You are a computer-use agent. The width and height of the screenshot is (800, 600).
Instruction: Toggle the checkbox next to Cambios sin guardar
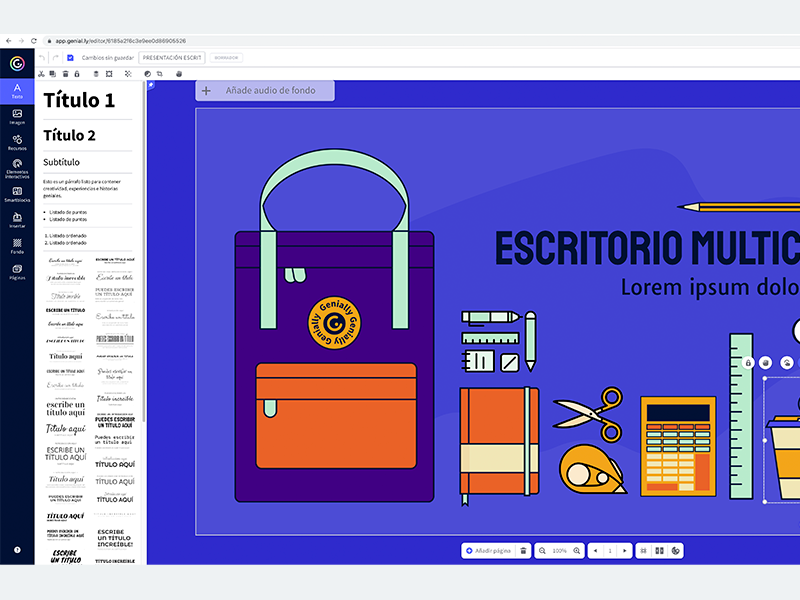point(70,57)
